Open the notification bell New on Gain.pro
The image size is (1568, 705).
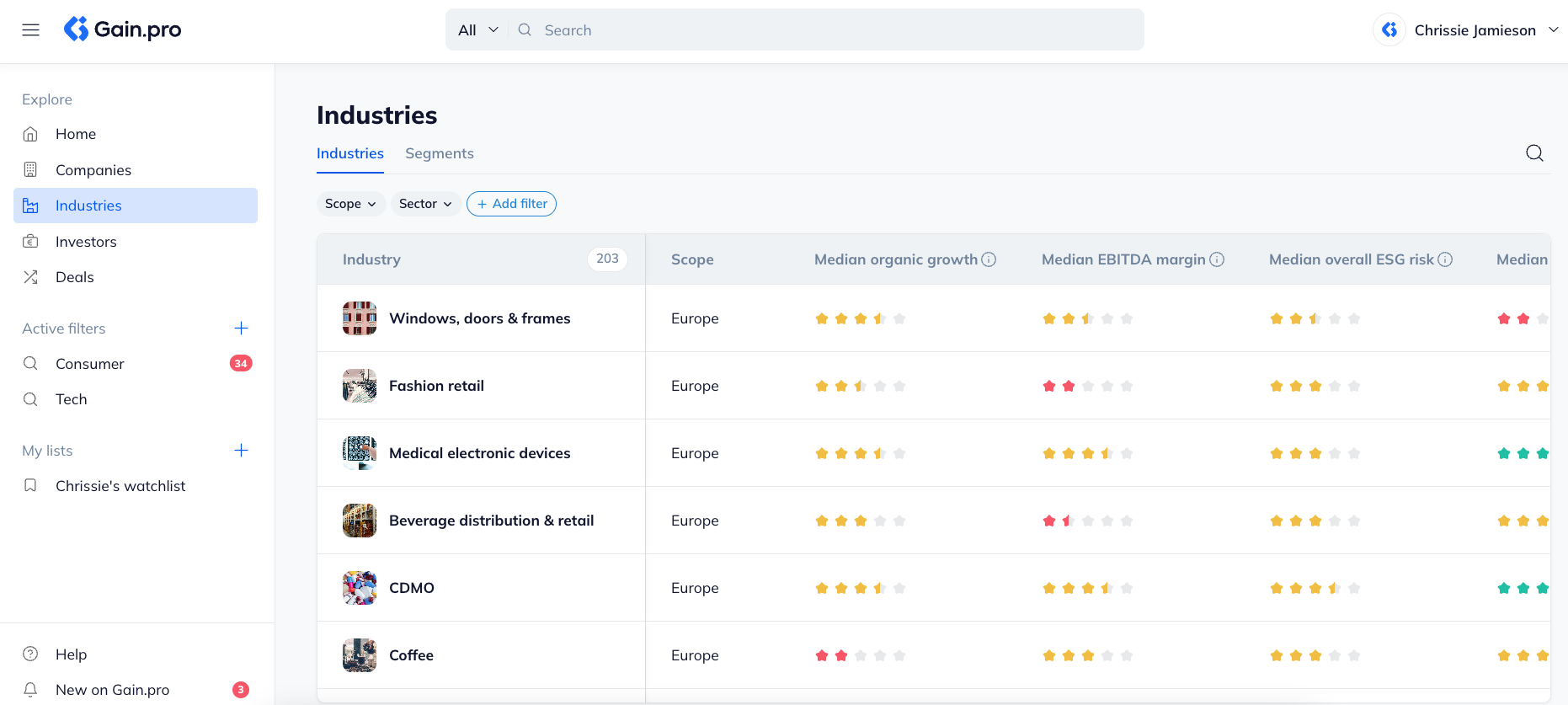coord(31,690)
